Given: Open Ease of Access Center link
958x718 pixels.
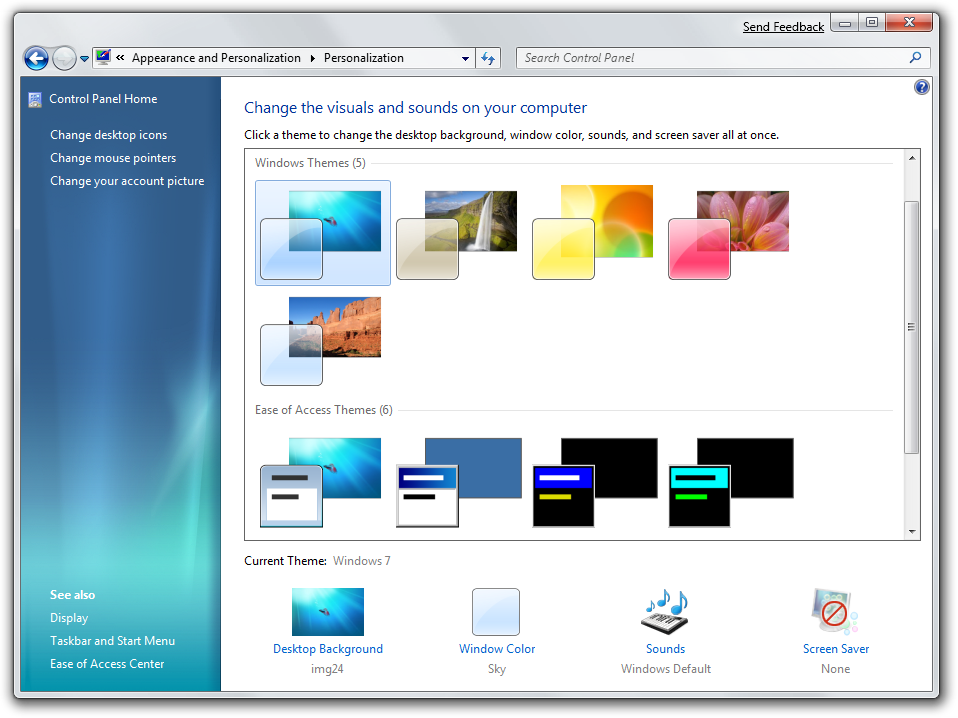Looking at the screenshot, I should [x=107, y=664].
